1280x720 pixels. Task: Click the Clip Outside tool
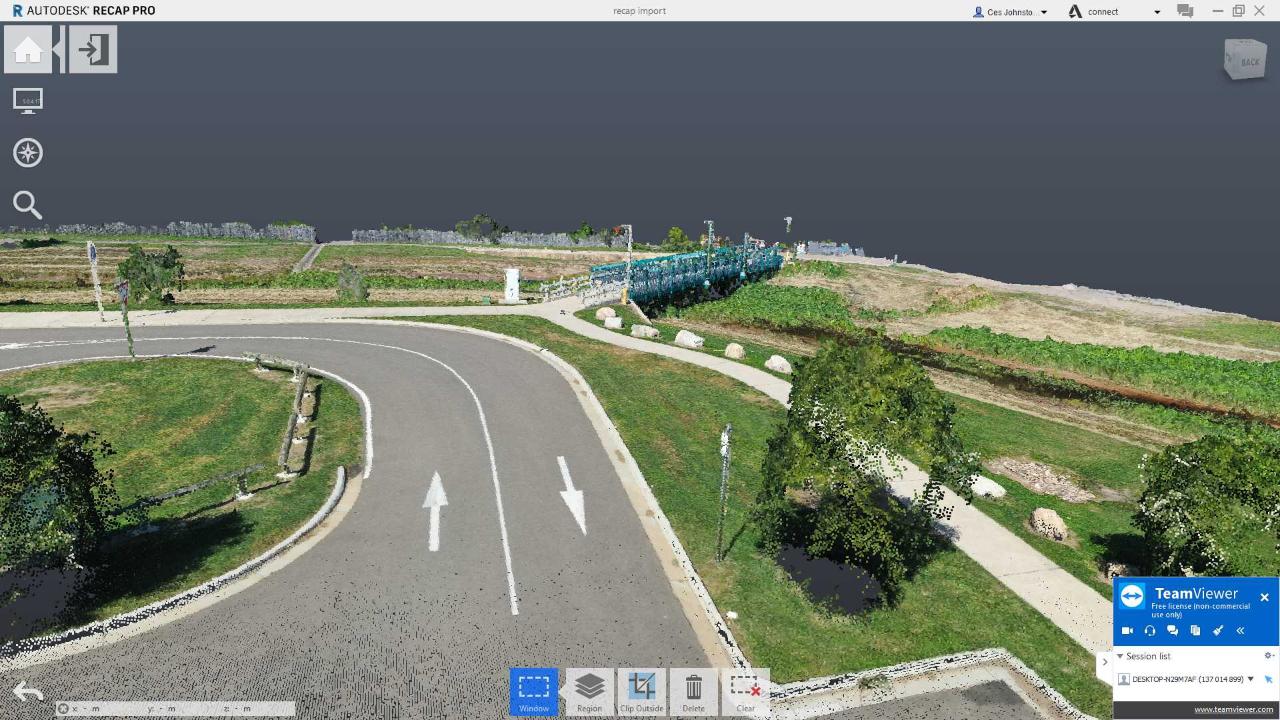tap(642, 691)
